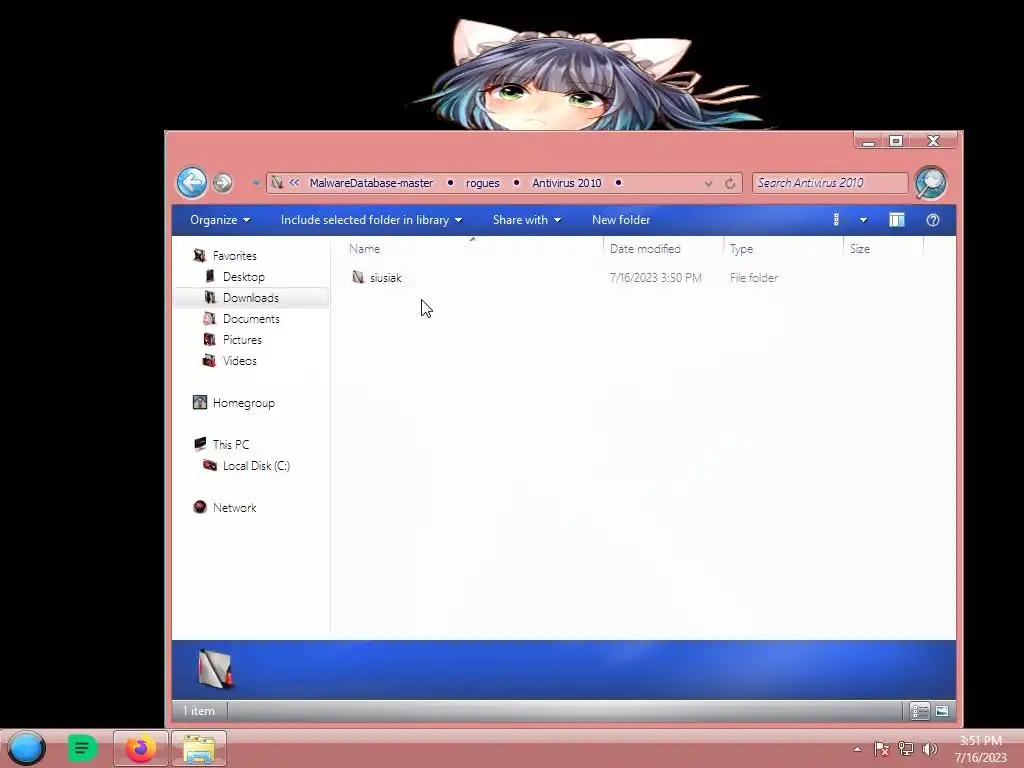This screenshot has width=1024, height=768.
Task: Select the siusiak folder
Action: [x=386, y=278]
